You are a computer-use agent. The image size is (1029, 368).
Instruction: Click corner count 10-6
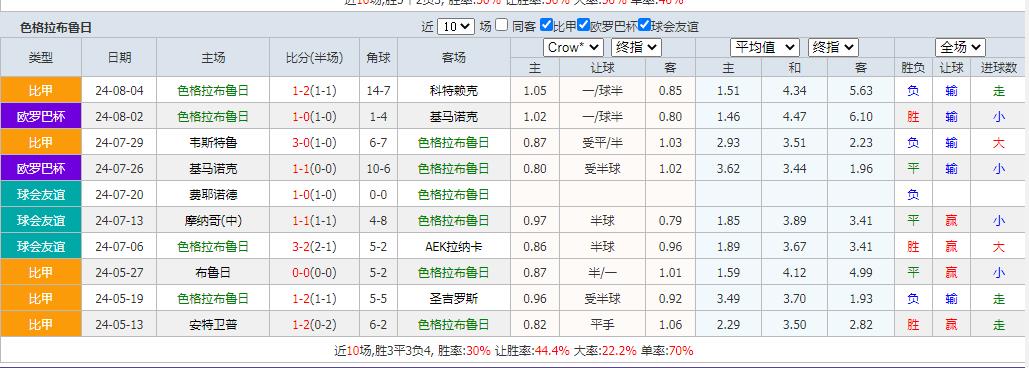[379, 169]
